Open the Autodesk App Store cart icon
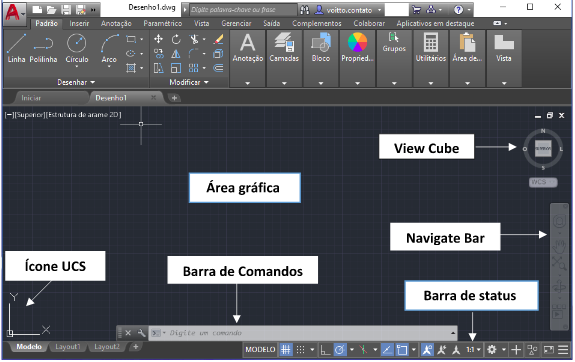Image resolution: width=575 pixels, height=362 pixels. click(x=416, y=10)
